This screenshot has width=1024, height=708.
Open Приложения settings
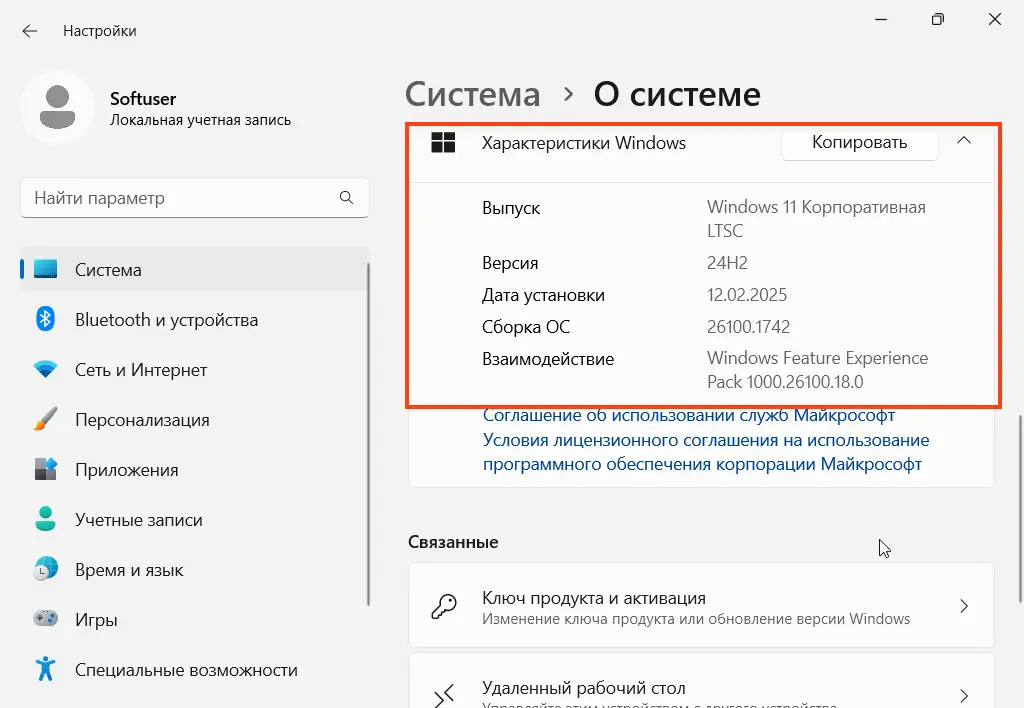pos(195,470)
